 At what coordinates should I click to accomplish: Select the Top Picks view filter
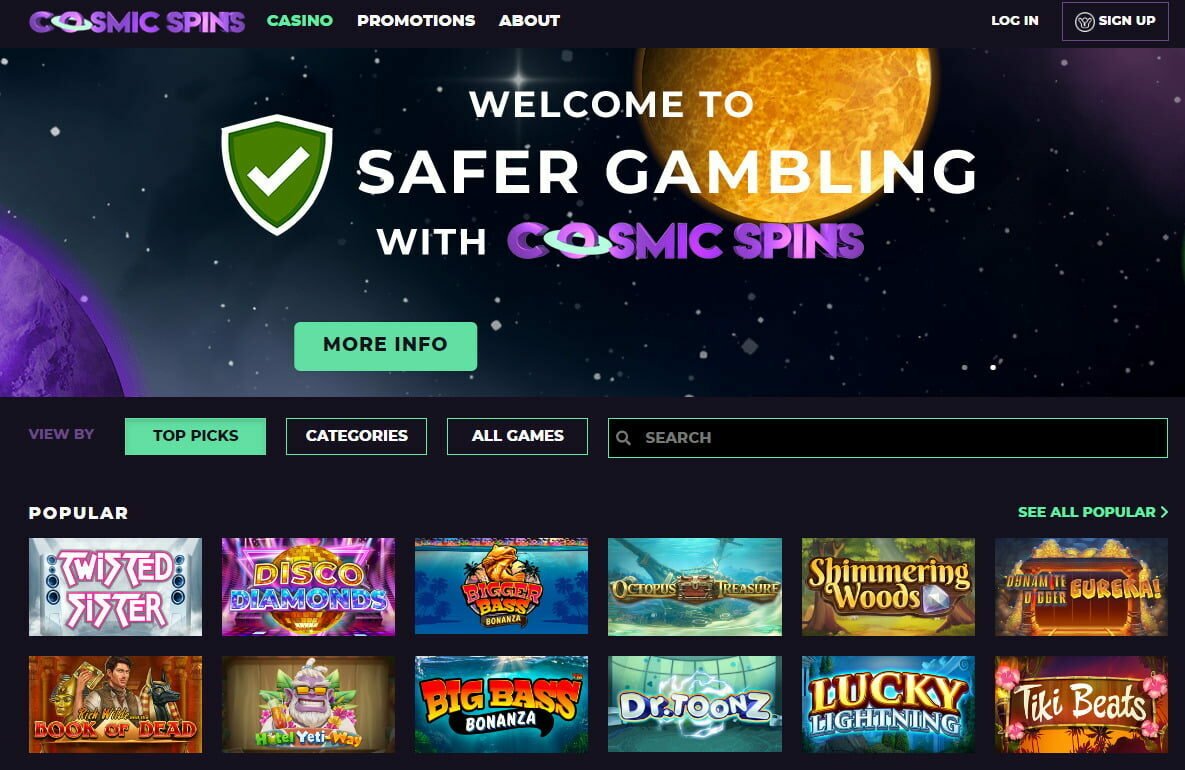pos(195,436)
